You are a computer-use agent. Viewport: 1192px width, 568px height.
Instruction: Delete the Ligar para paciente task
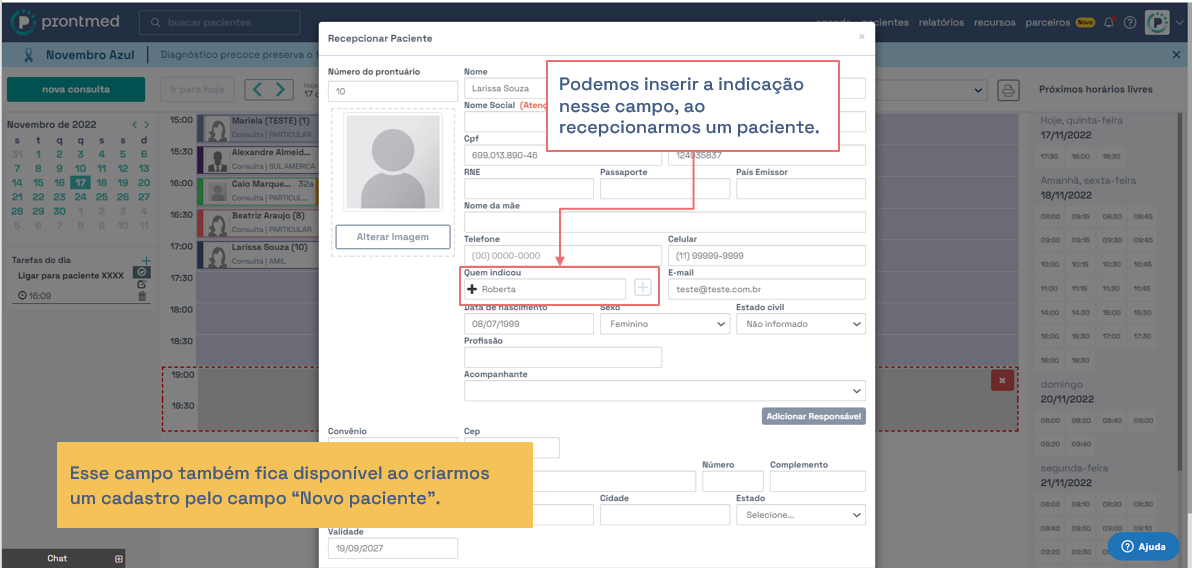pyautogui.click(x=142, y=296)
